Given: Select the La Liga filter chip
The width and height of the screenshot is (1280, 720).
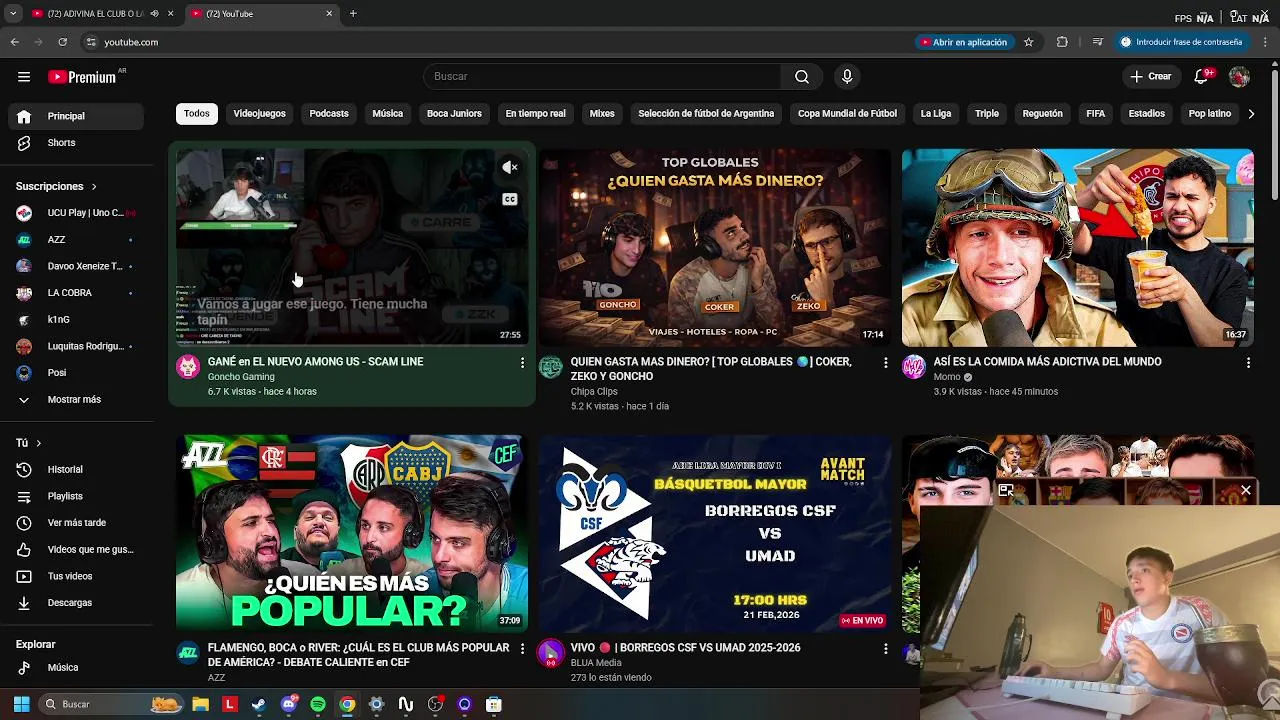Looking at the screenshot, I should 936,114.
